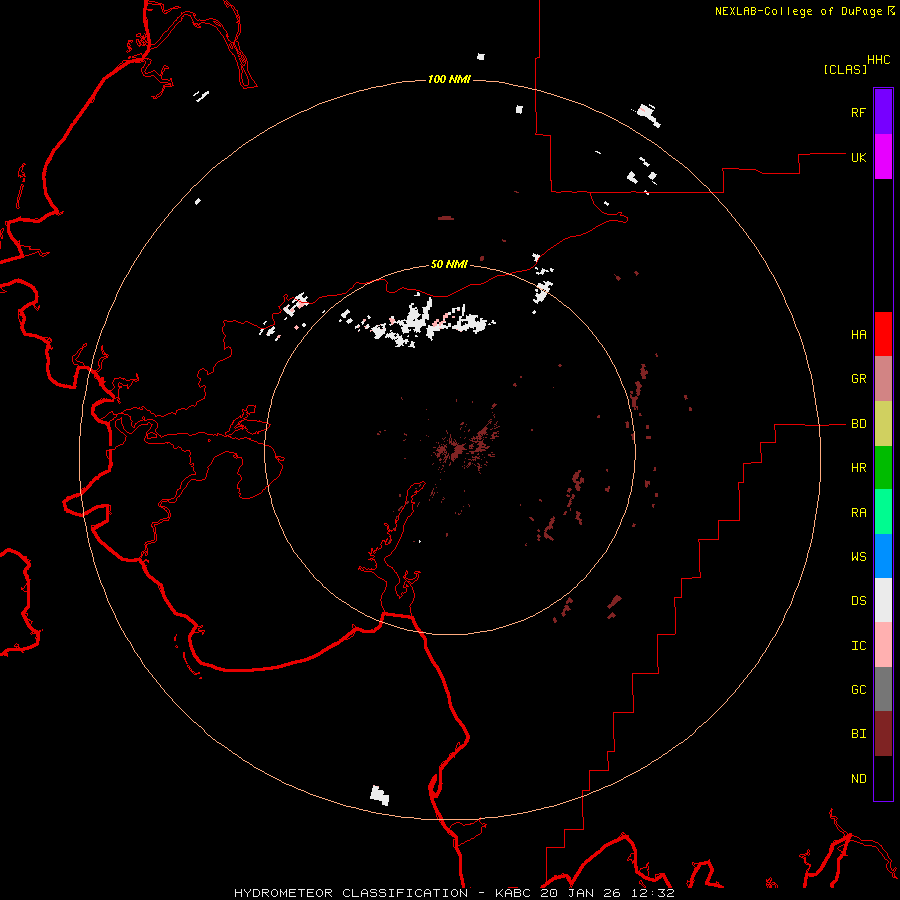Viewport: 900px width, 900px height.
Task: Click the [CLAS] units label
Action: tap(845, 69)
